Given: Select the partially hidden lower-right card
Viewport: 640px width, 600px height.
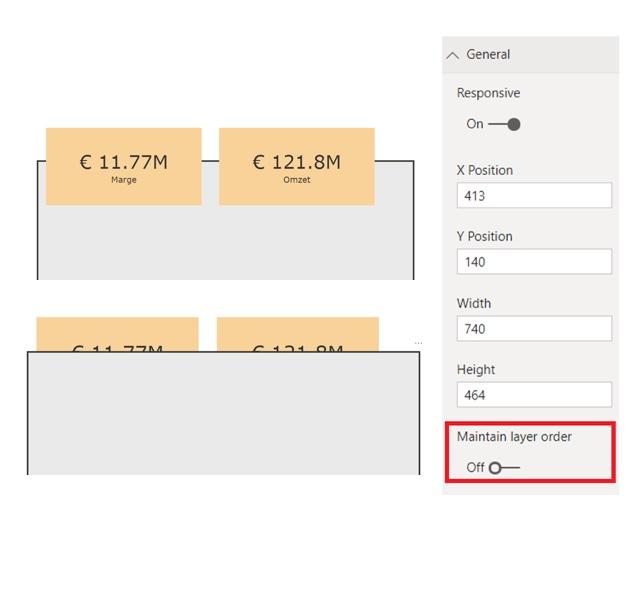Looking at the screenshot, I should click(297, 334).
